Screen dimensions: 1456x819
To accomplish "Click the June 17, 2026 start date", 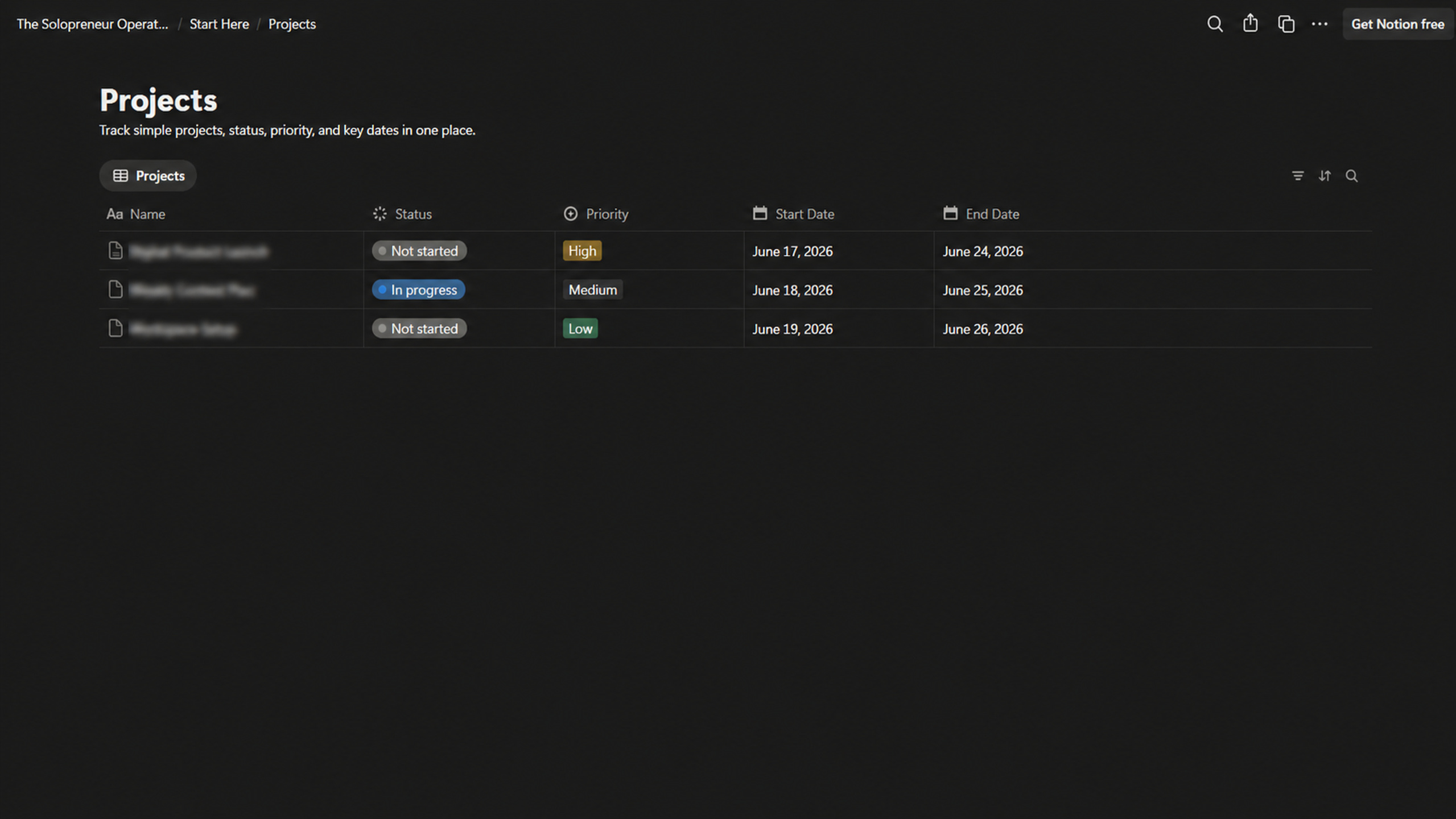I will 792,251.
